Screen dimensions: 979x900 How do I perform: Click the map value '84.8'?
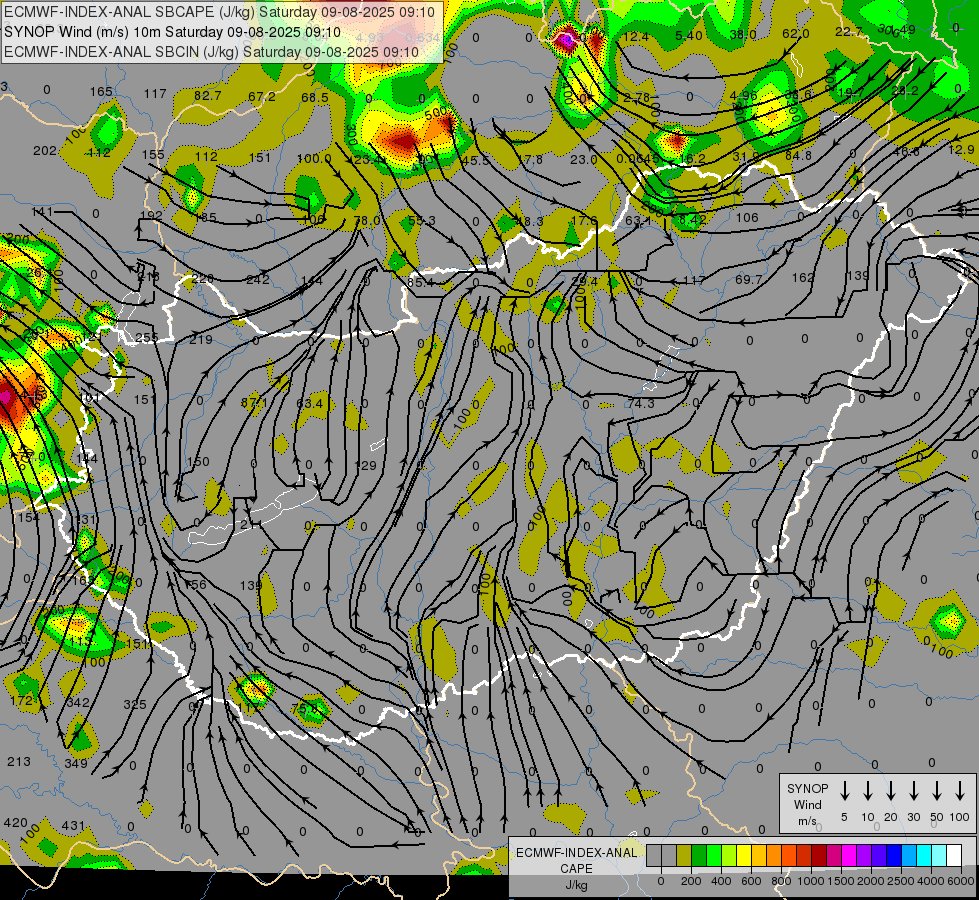coord(799,155)
